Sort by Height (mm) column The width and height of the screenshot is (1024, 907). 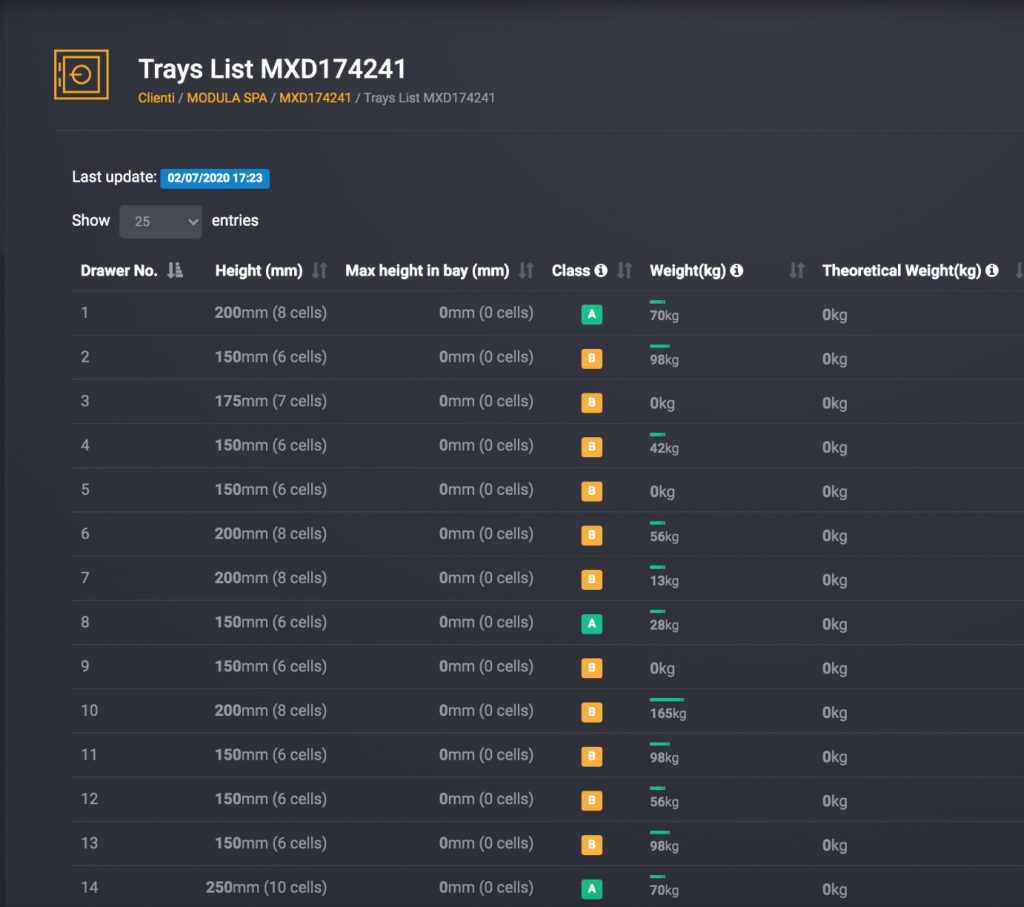point(319,270)
